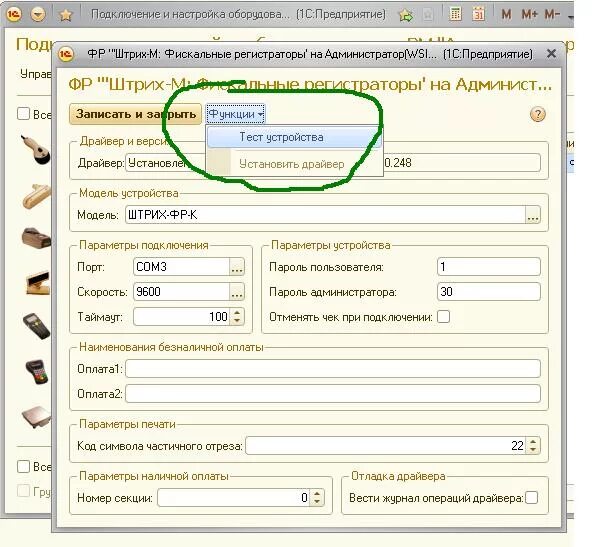Decrease Номер секции with down arrow
The height and width of the screenshot is (547, 592).
[317, 502]
